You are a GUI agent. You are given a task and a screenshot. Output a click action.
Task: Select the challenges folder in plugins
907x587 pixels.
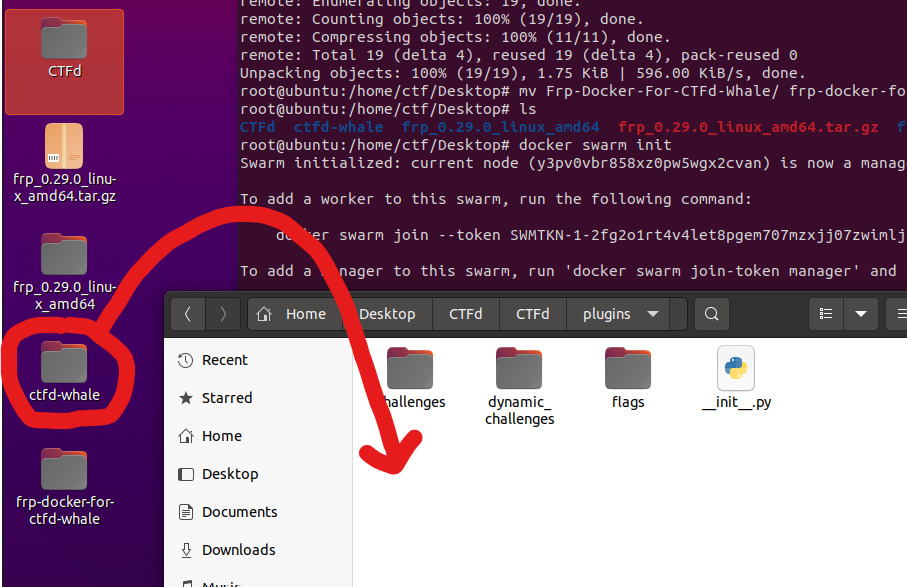click(410, 378)
